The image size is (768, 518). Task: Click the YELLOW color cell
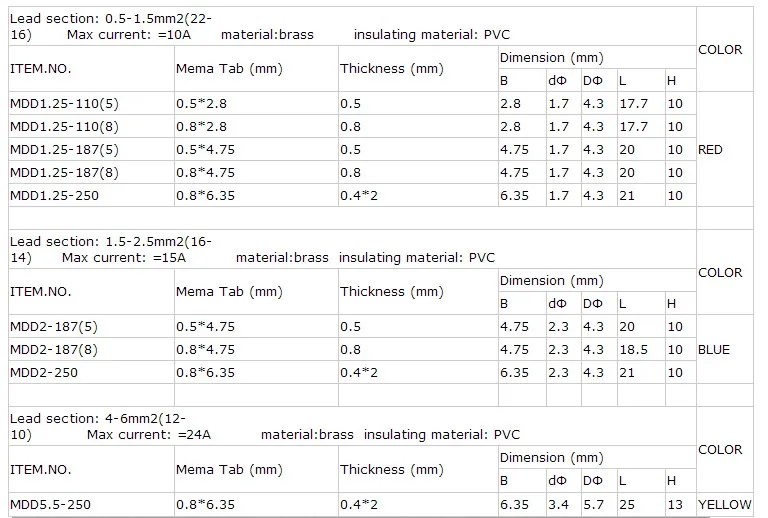tap(724, 504)
